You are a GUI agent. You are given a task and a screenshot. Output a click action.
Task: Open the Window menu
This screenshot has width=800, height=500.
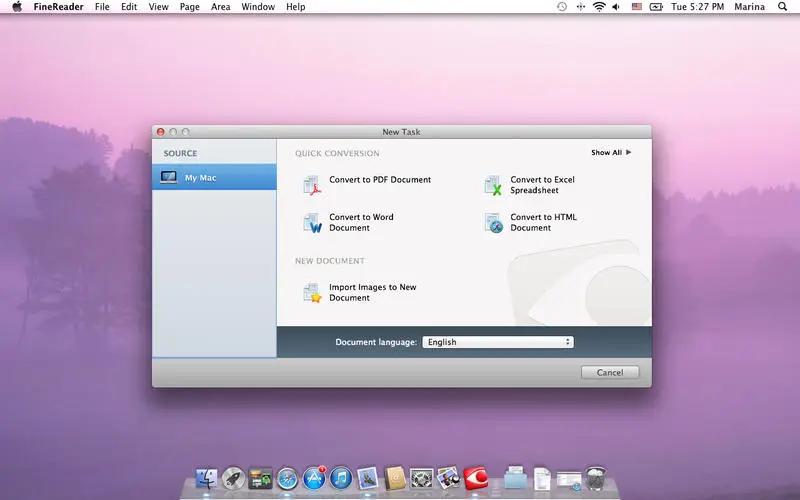click(258, 7)
